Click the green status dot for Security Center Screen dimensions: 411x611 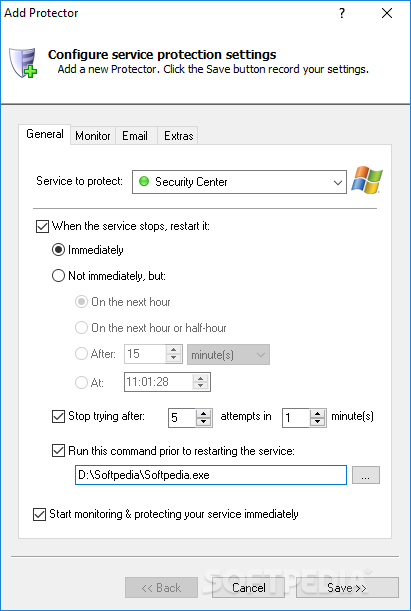144,181
